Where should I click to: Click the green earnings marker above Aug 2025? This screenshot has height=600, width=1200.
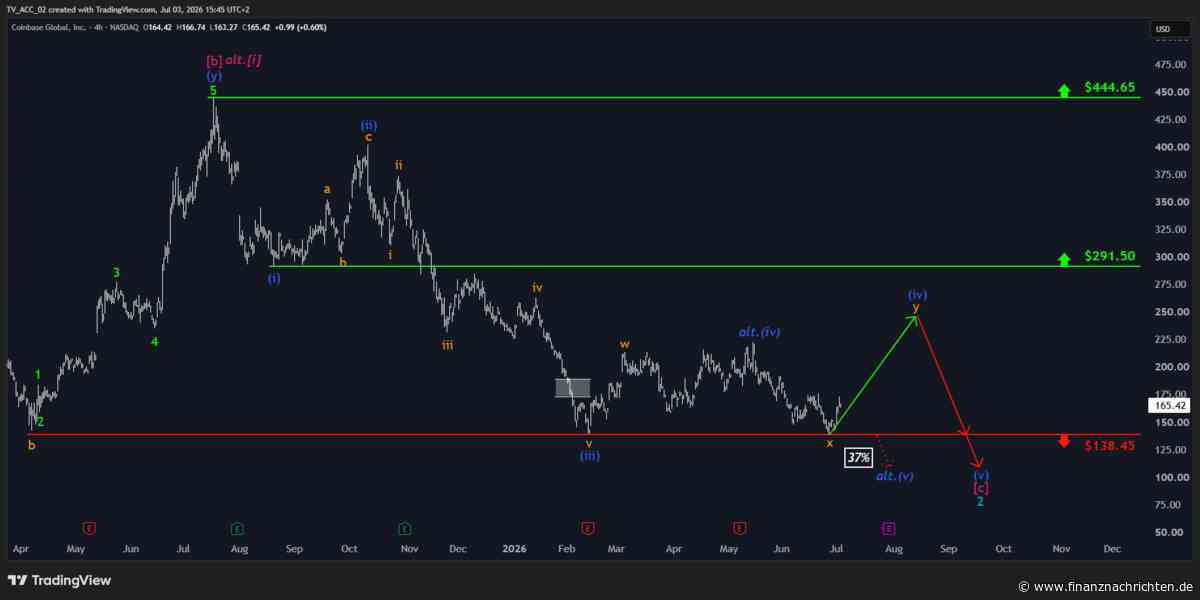pyautogui.click(x=236, y=527)
